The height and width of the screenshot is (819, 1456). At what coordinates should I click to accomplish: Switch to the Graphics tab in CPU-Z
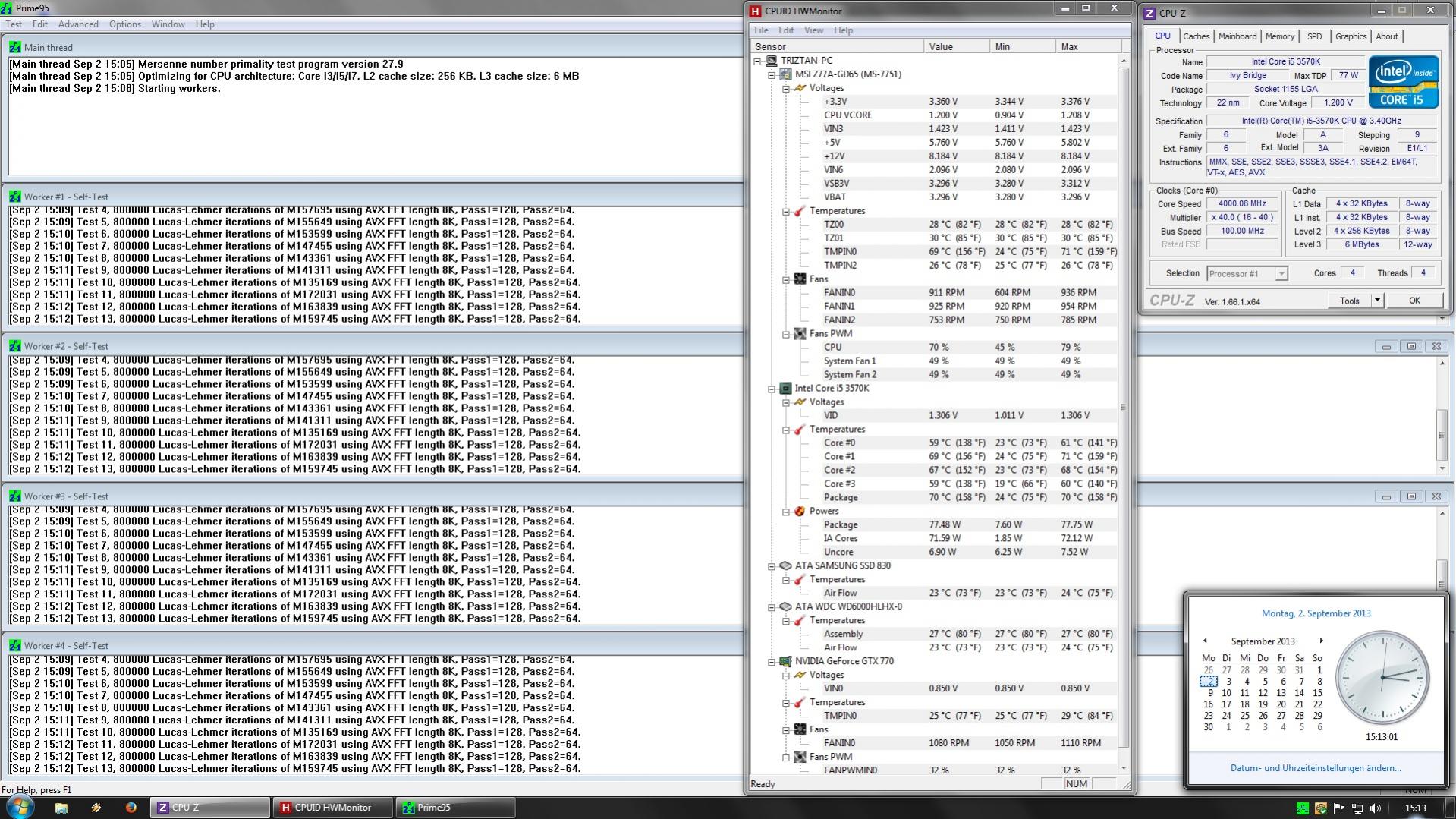pos(1351,36)
